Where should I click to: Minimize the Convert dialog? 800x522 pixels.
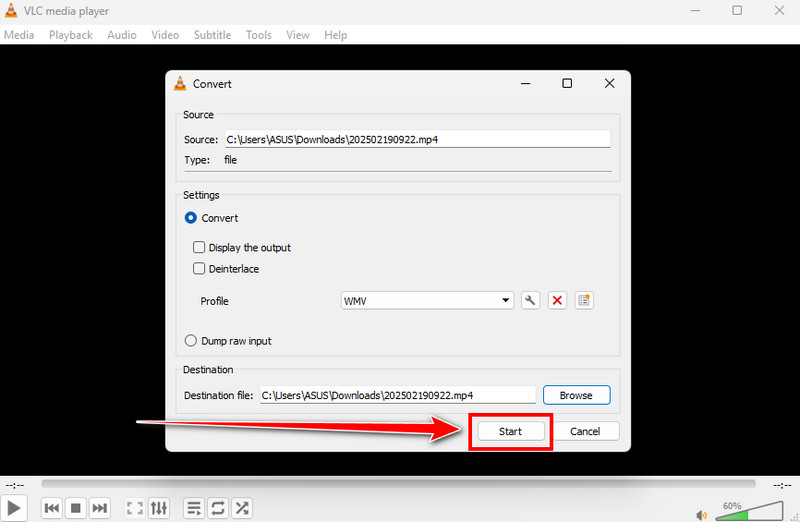(x=526, y=83)
